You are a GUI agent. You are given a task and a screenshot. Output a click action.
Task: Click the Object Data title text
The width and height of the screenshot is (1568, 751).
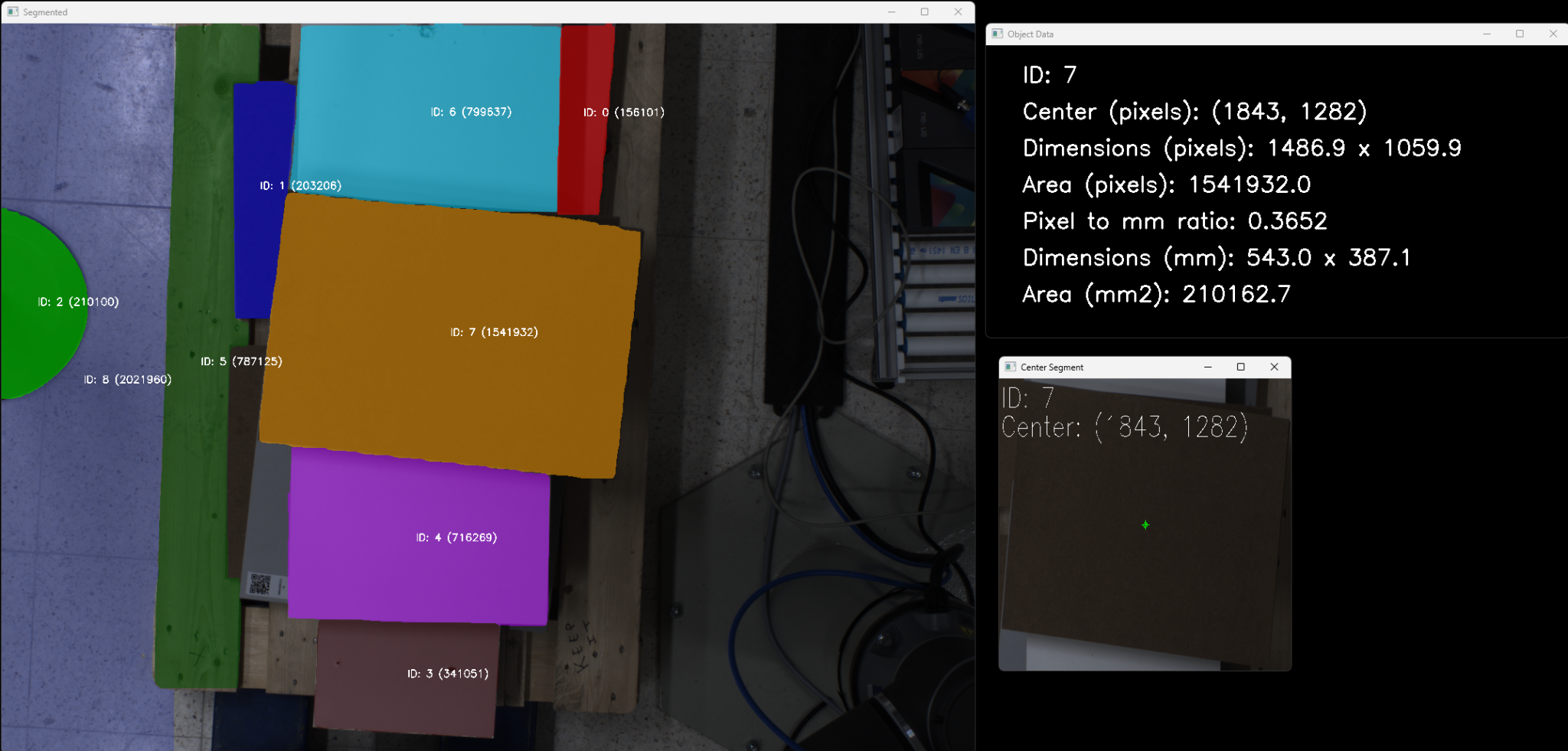coord(1031,34)
